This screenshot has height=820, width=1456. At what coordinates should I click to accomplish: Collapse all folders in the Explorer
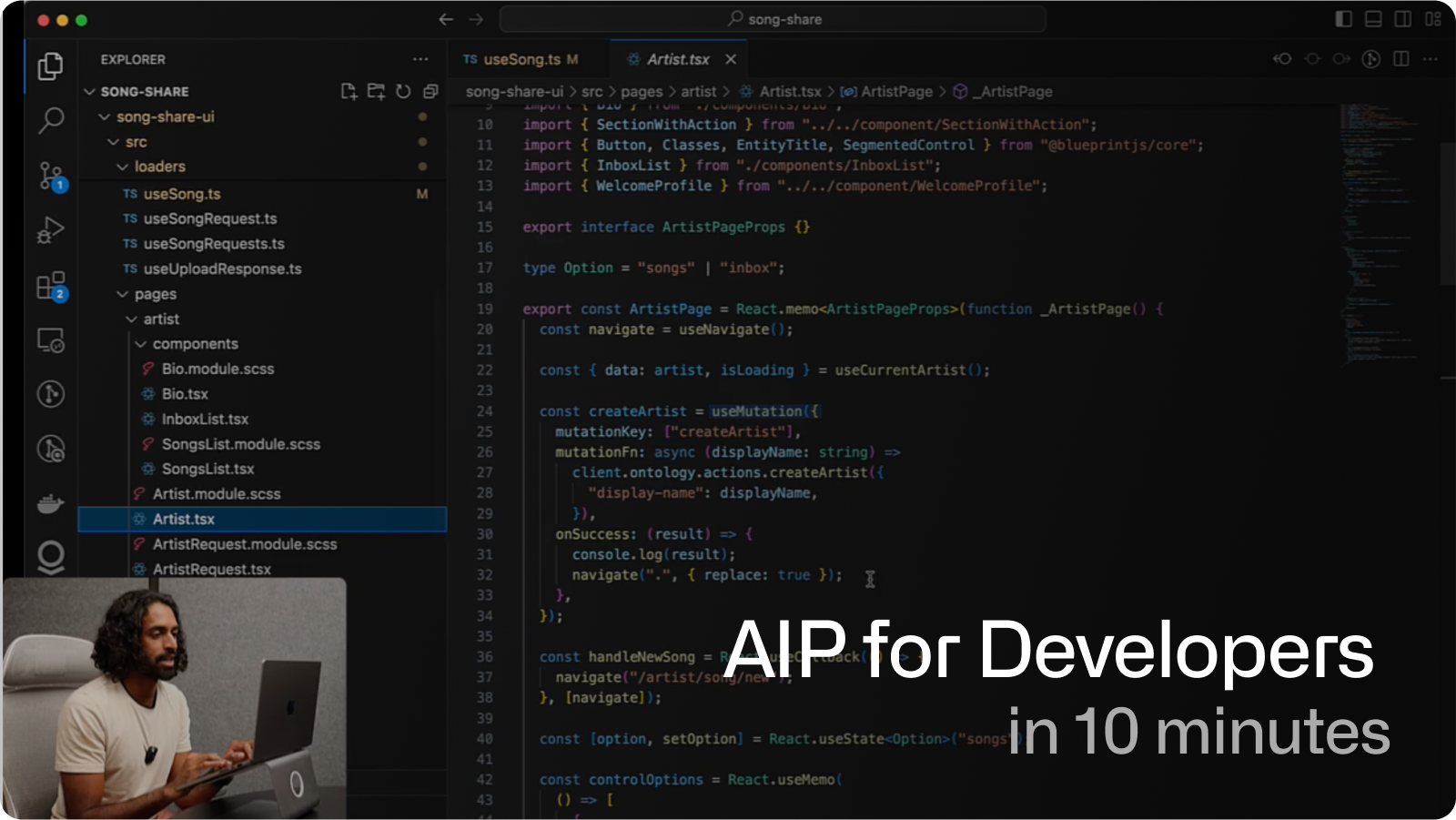tap(430, 91)
